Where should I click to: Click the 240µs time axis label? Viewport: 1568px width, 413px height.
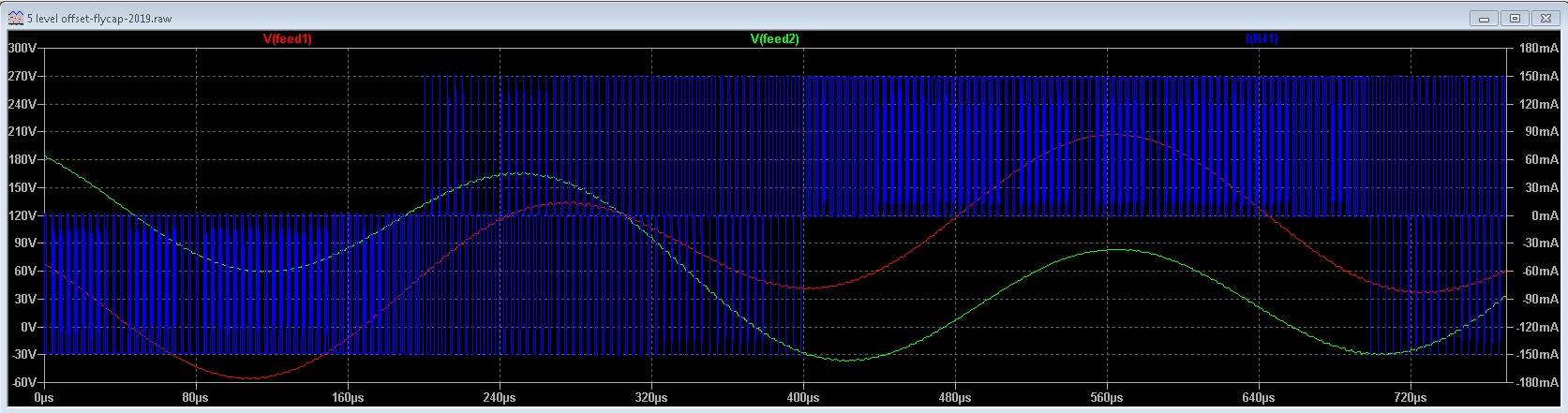pyautogui.click(x=500, y=398)
